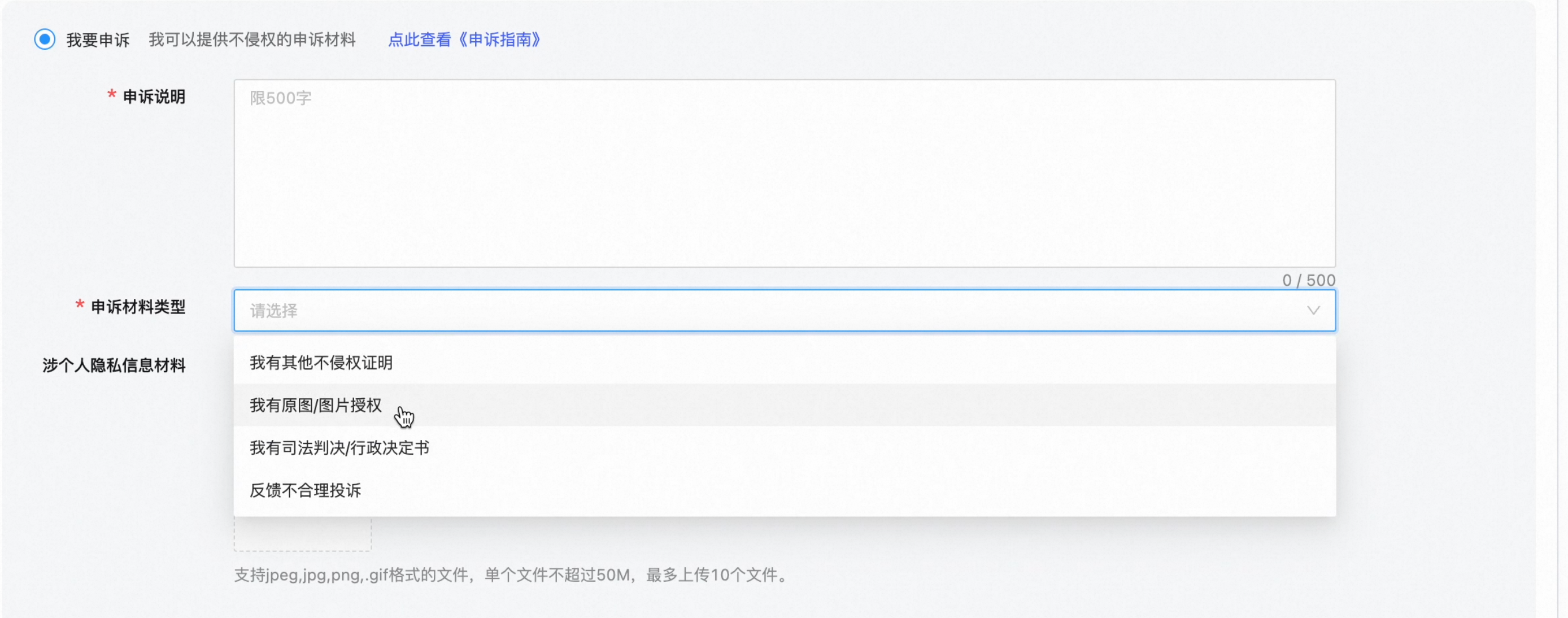Open the 点此查看《申诉指南》 link

(464, 40)
